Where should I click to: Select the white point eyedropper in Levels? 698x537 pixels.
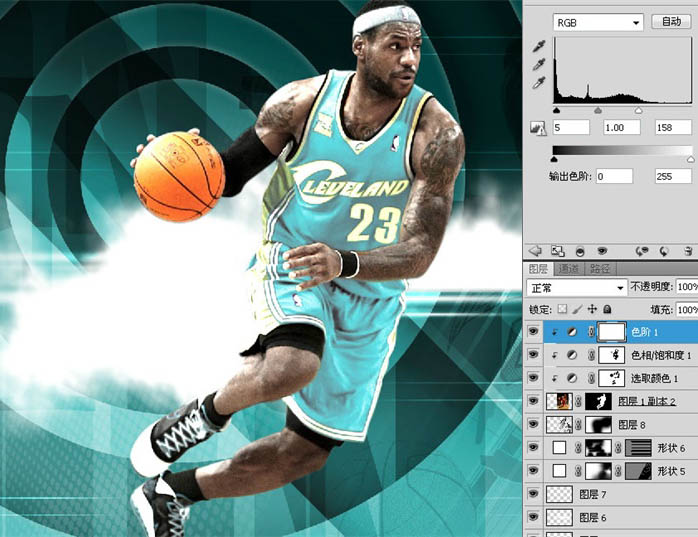pyautogui.click(x=539, y=83)
